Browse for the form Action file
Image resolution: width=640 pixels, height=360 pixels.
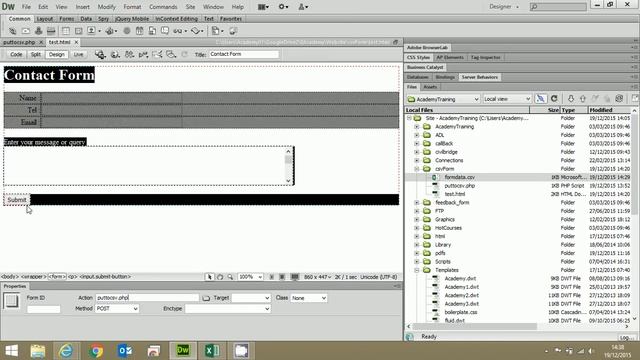(x=206, y=298)
